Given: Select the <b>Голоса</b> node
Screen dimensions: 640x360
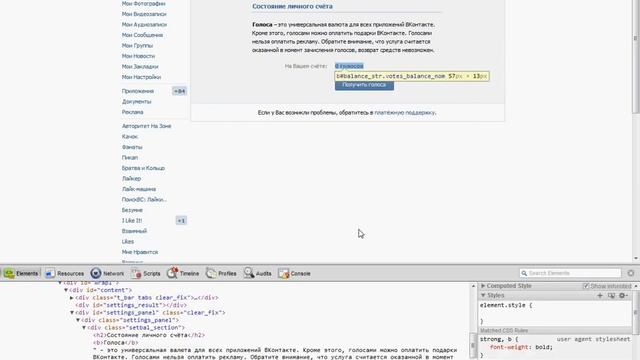Looking at the screenshot, I should tap(116, 342).
